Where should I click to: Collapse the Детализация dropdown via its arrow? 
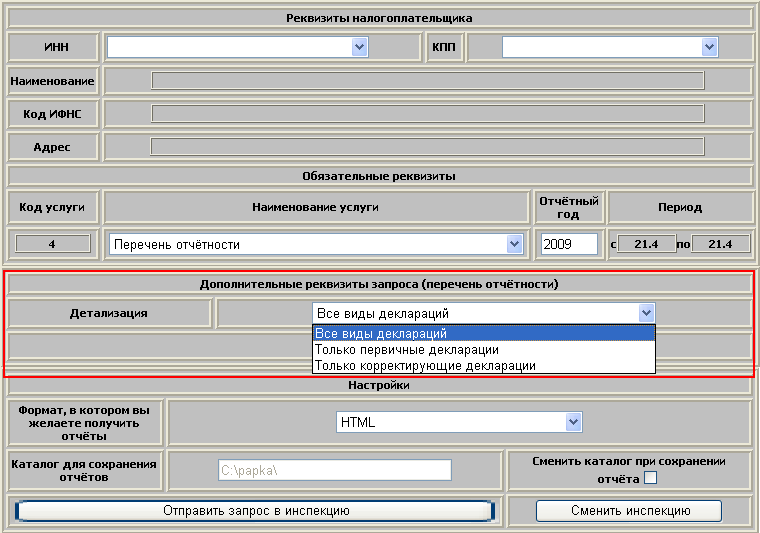click(647, 313)
